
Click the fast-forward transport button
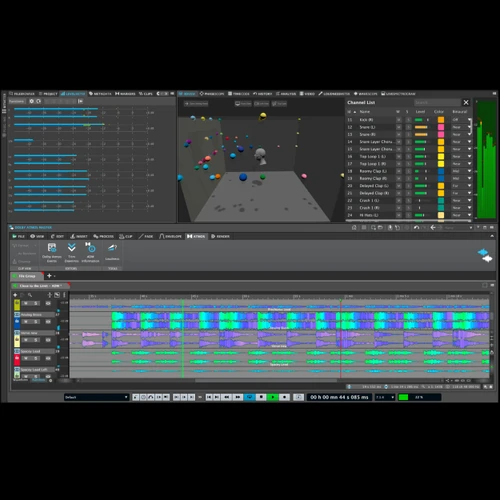click(x=238, y=397)
